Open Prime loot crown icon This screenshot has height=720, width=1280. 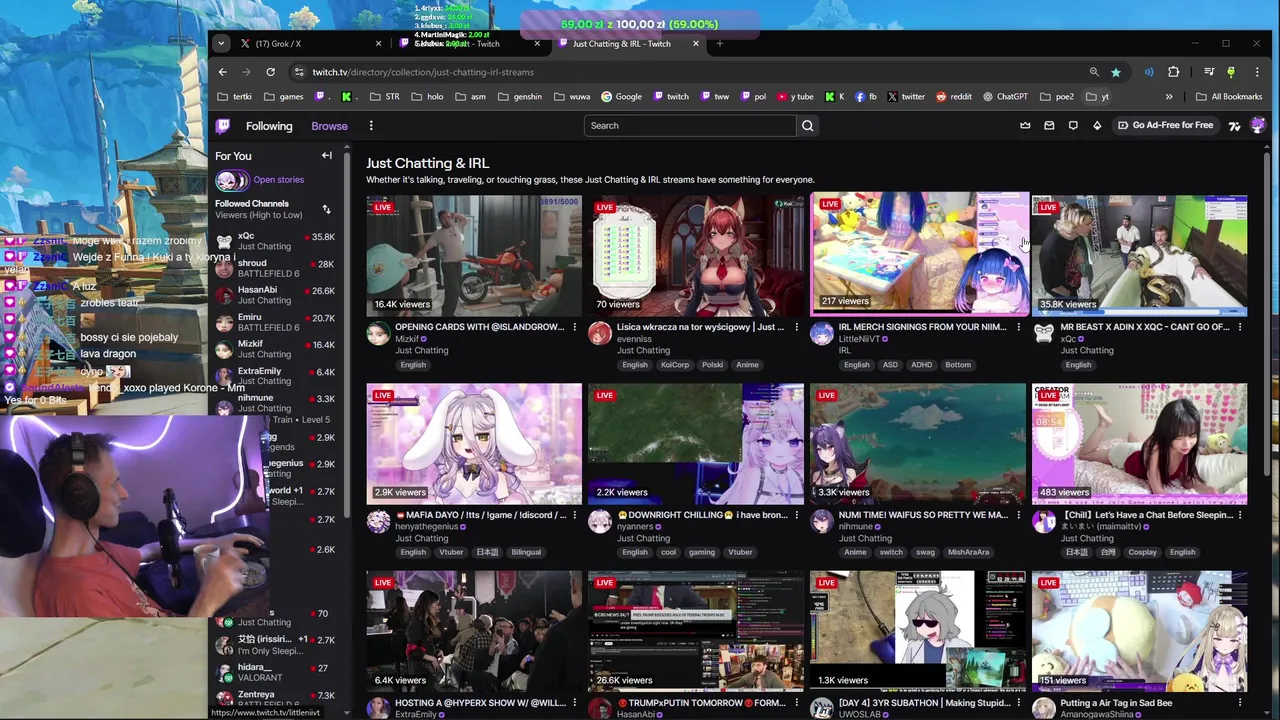click(1025, 125)
